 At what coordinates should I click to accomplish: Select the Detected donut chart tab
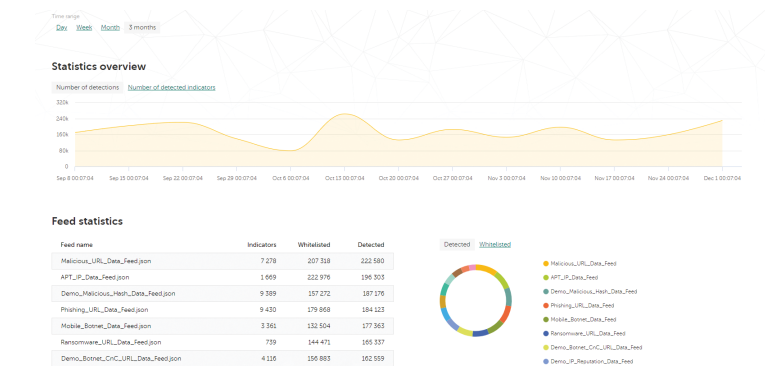click(x=457, y=245)
